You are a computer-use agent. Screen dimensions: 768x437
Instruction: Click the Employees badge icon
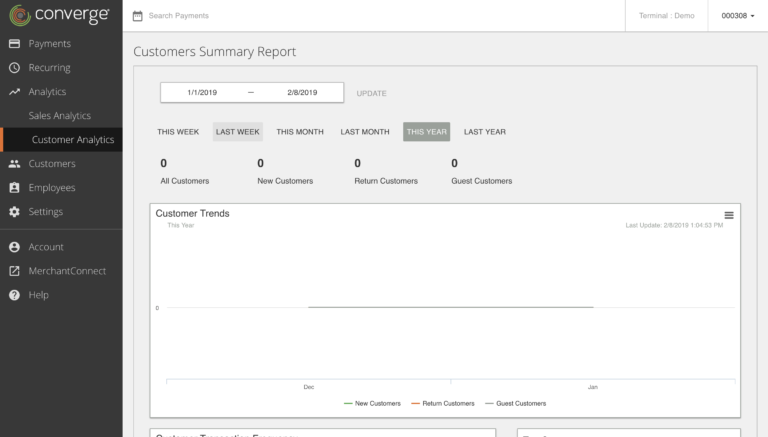pos(15,188)
